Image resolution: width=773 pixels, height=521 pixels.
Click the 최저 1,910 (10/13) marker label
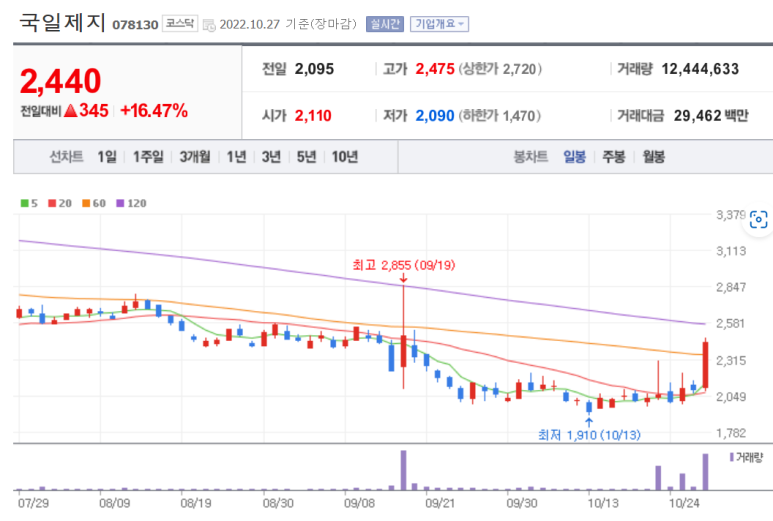point(589,435)
